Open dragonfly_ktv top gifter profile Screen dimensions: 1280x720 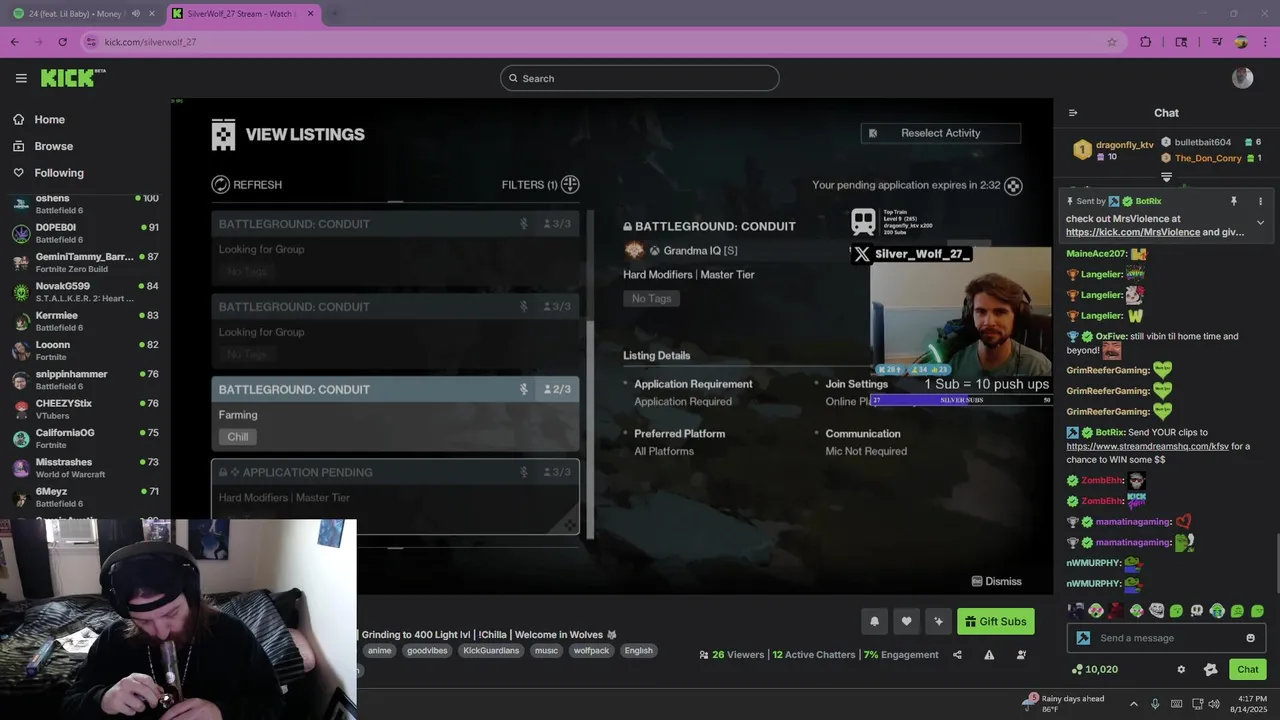[x=1124, y=145]
